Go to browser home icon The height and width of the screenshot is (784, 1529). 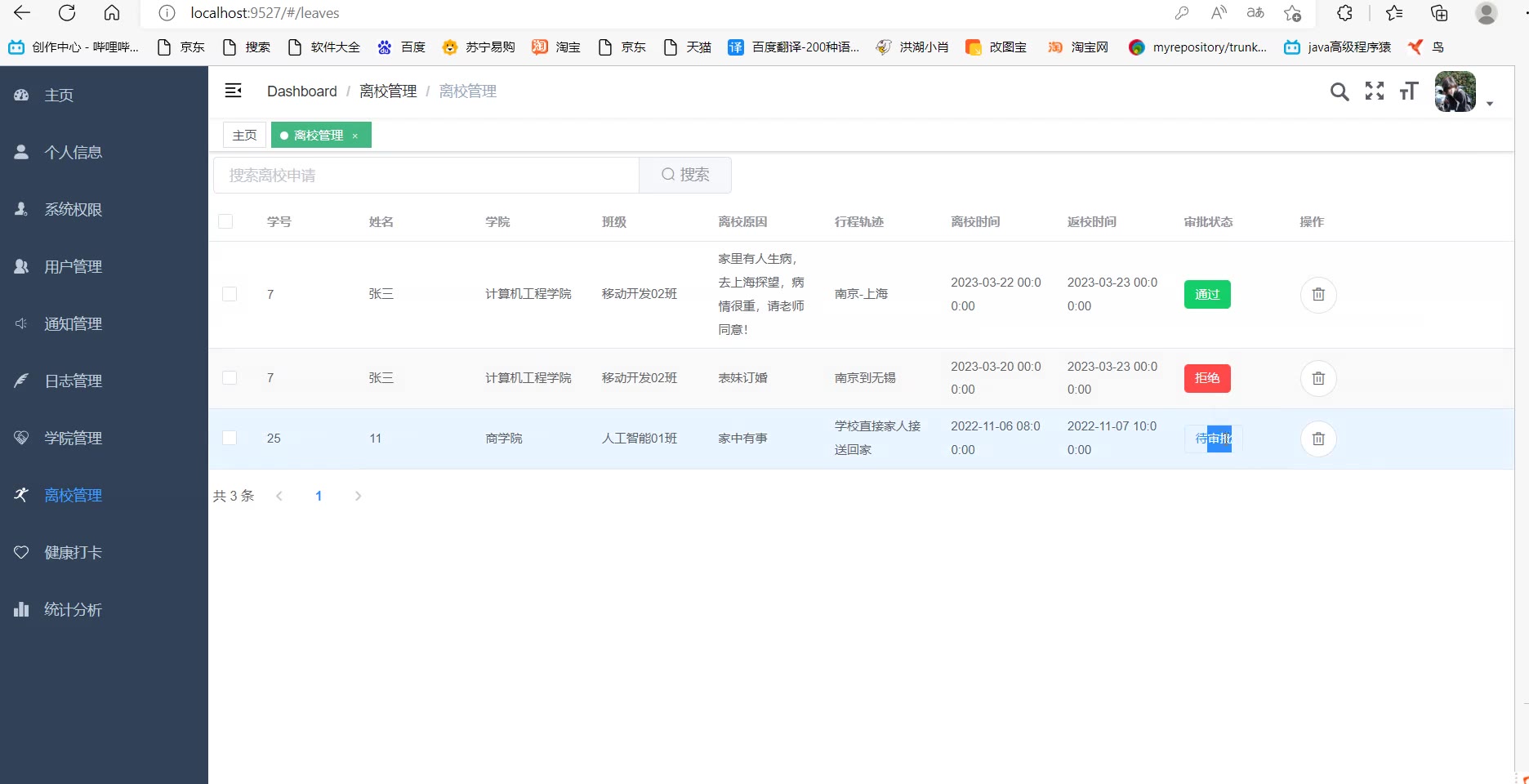112,13
